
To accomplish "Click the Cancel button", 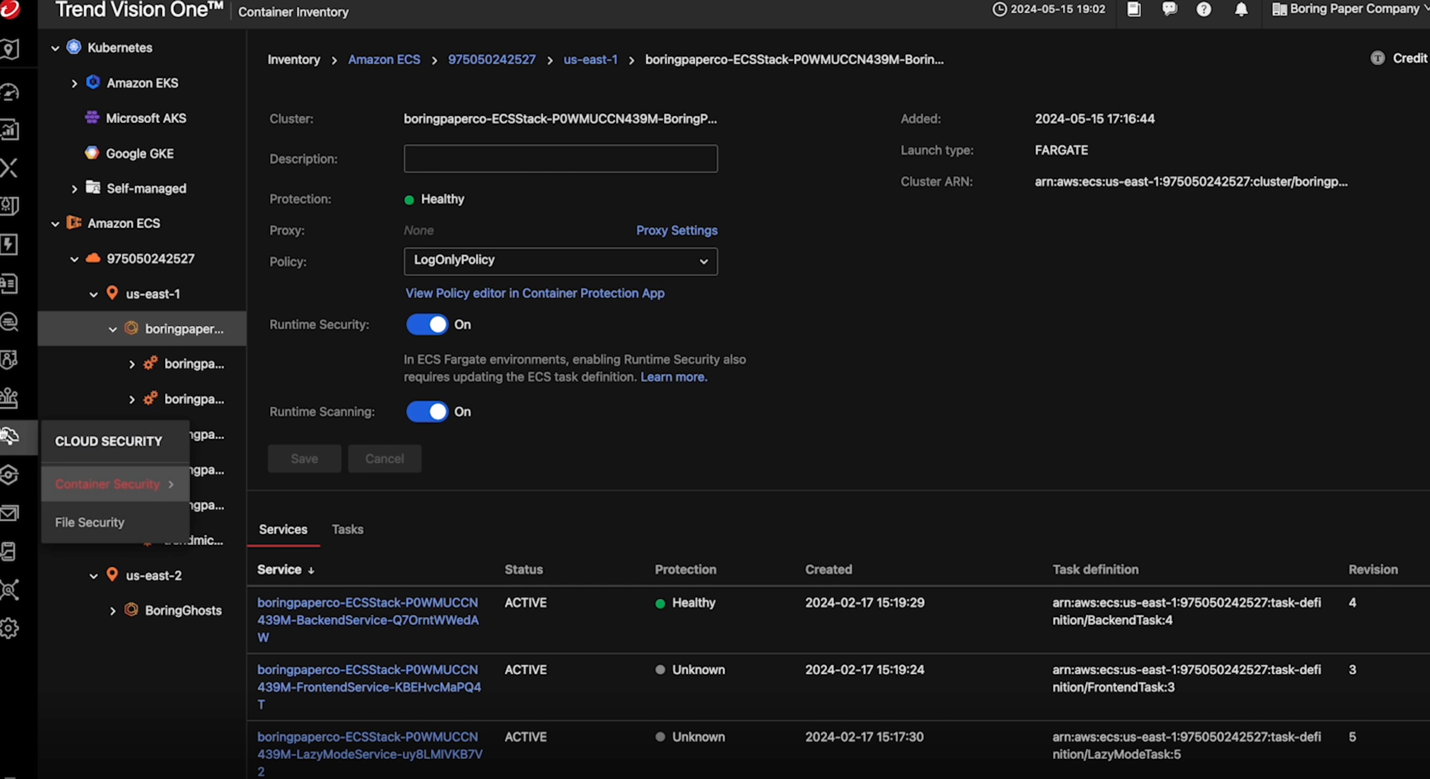I will pos(384,459).
